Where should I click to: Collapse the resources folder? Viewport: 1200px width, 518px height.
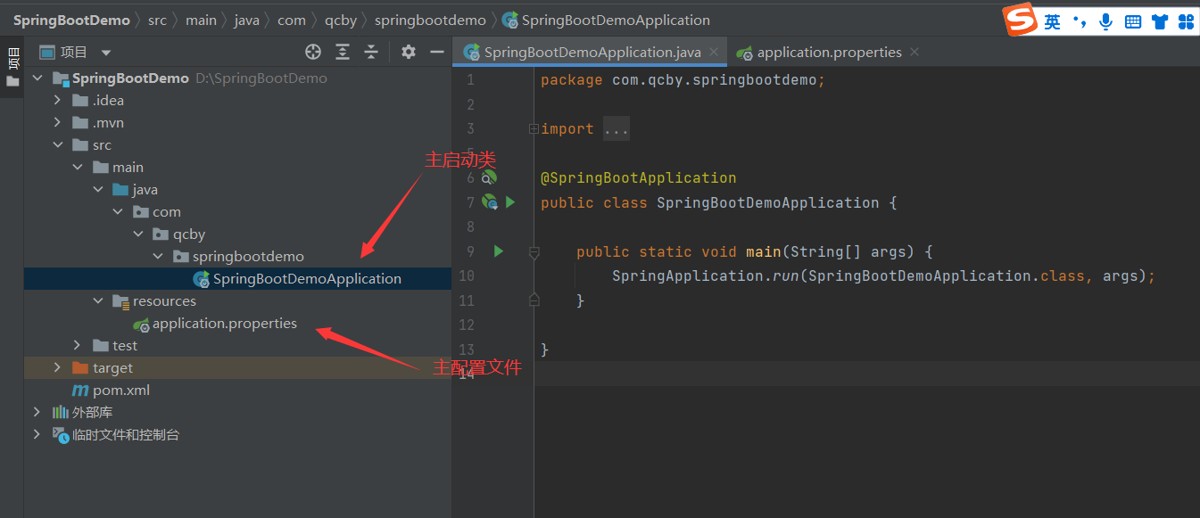coord(97,301)
